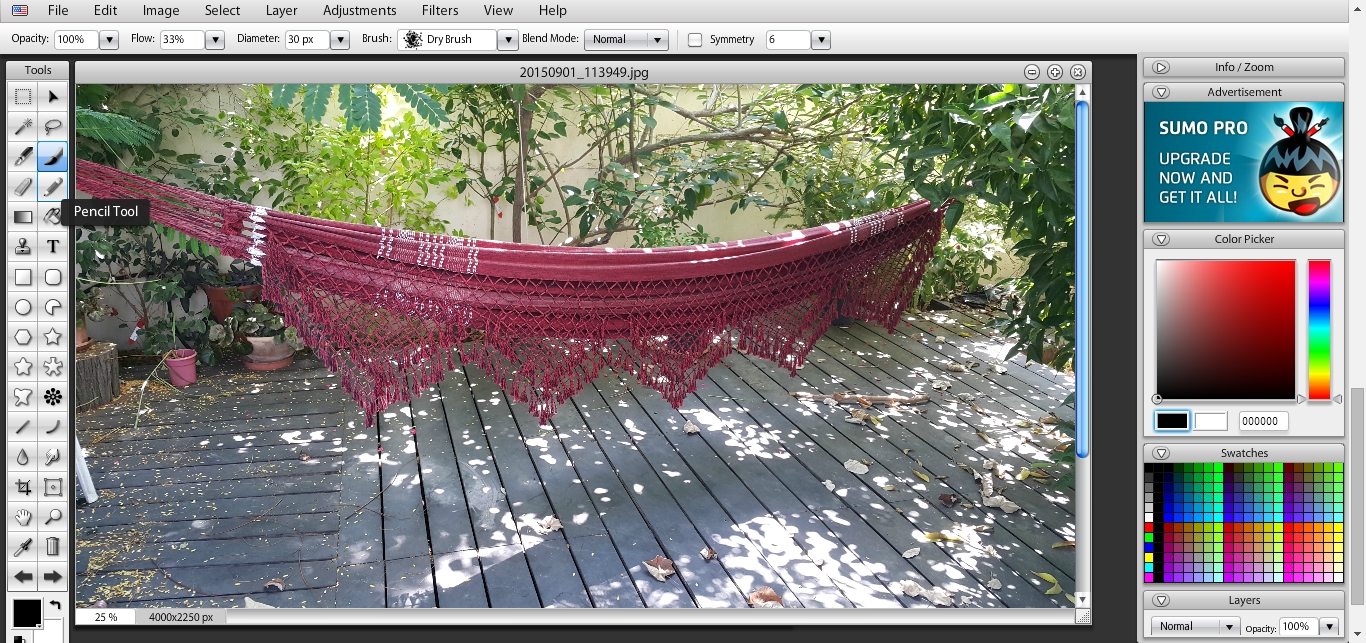Click the undo left arrow in Tools

tap(23, 577)
